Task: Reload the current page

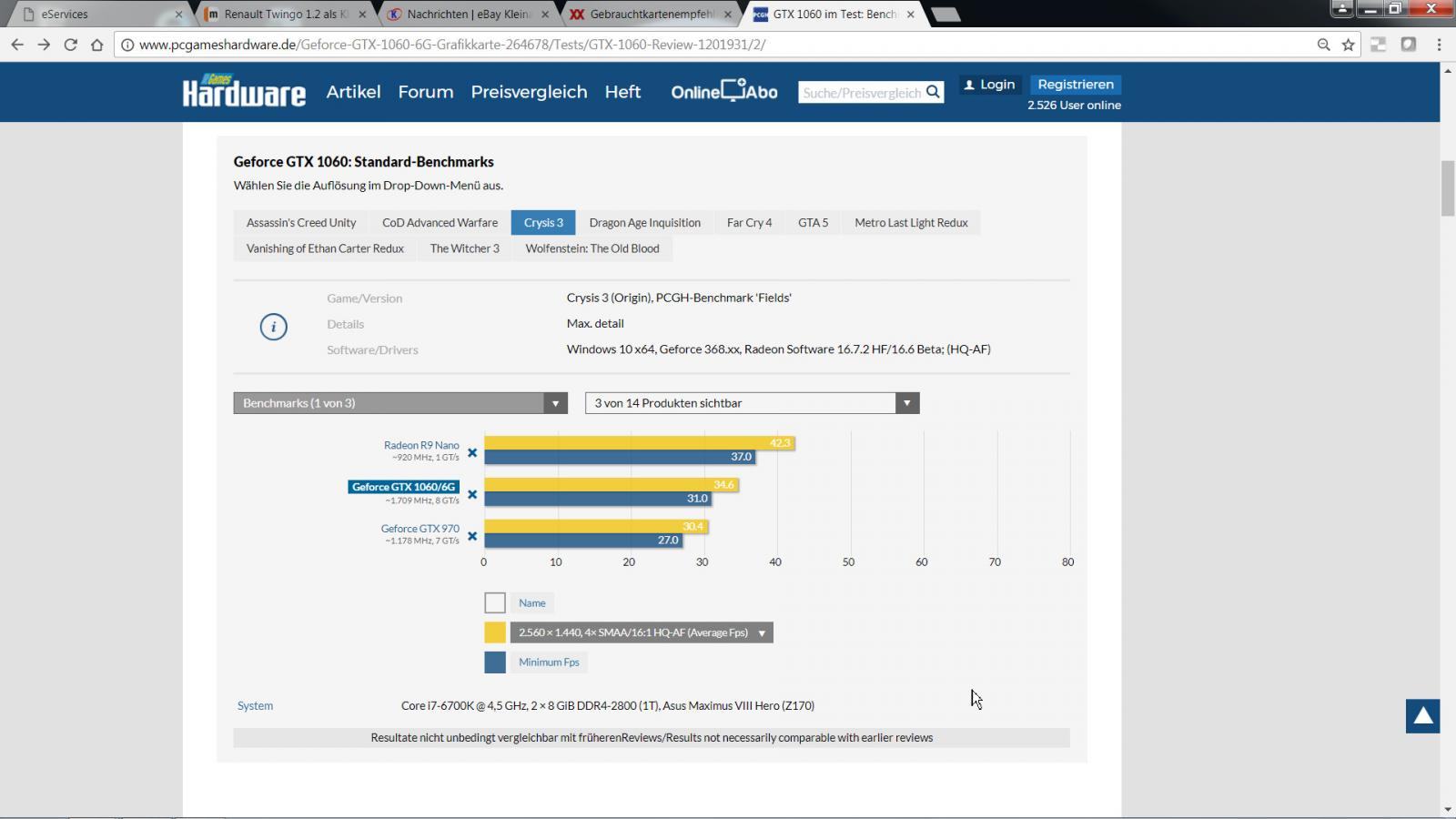Action: coord(70,45)
